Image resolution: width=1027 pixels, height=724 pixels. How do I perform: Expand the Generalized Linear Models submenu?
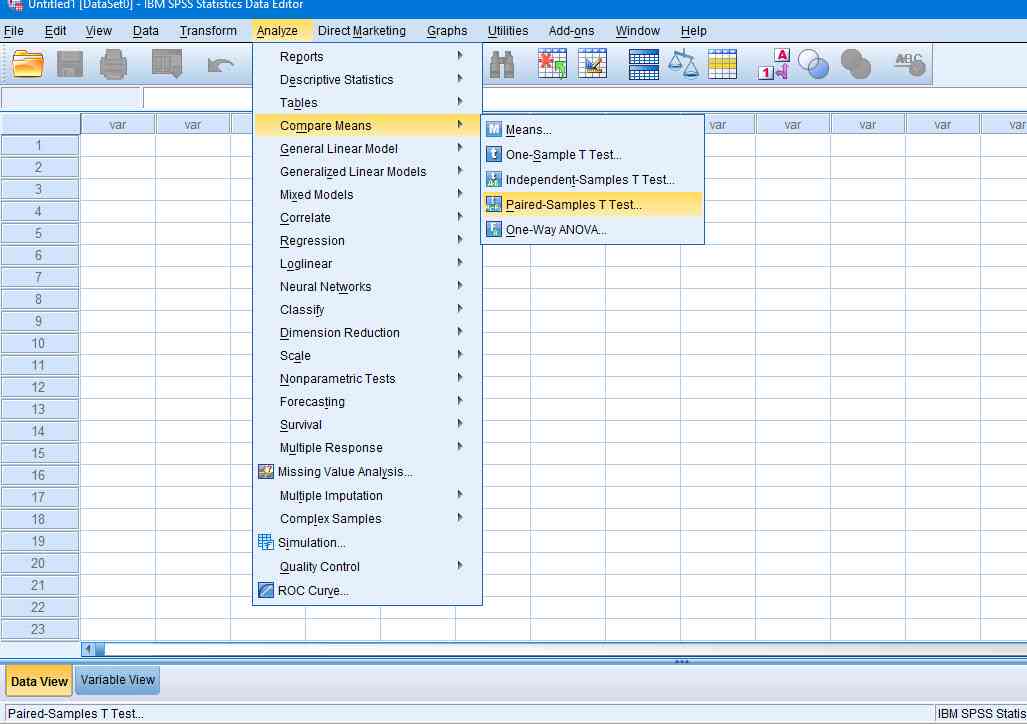pos(367,172)
